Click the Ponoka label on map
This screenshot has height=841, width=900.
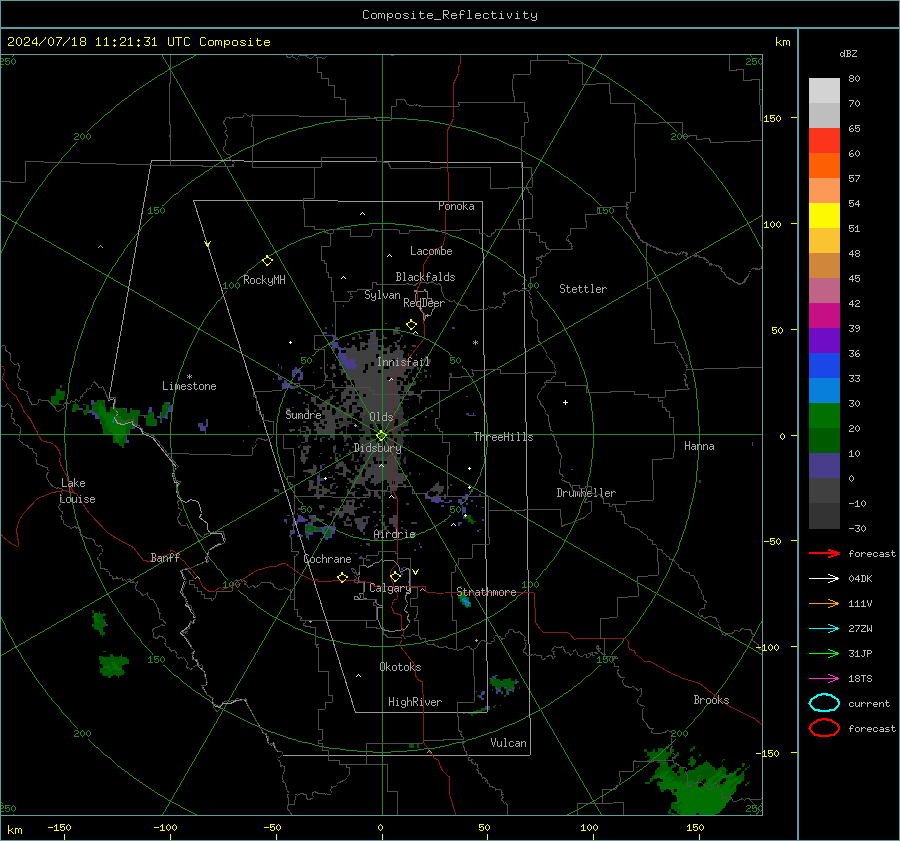pyautogui.click(x=456, y=206)
